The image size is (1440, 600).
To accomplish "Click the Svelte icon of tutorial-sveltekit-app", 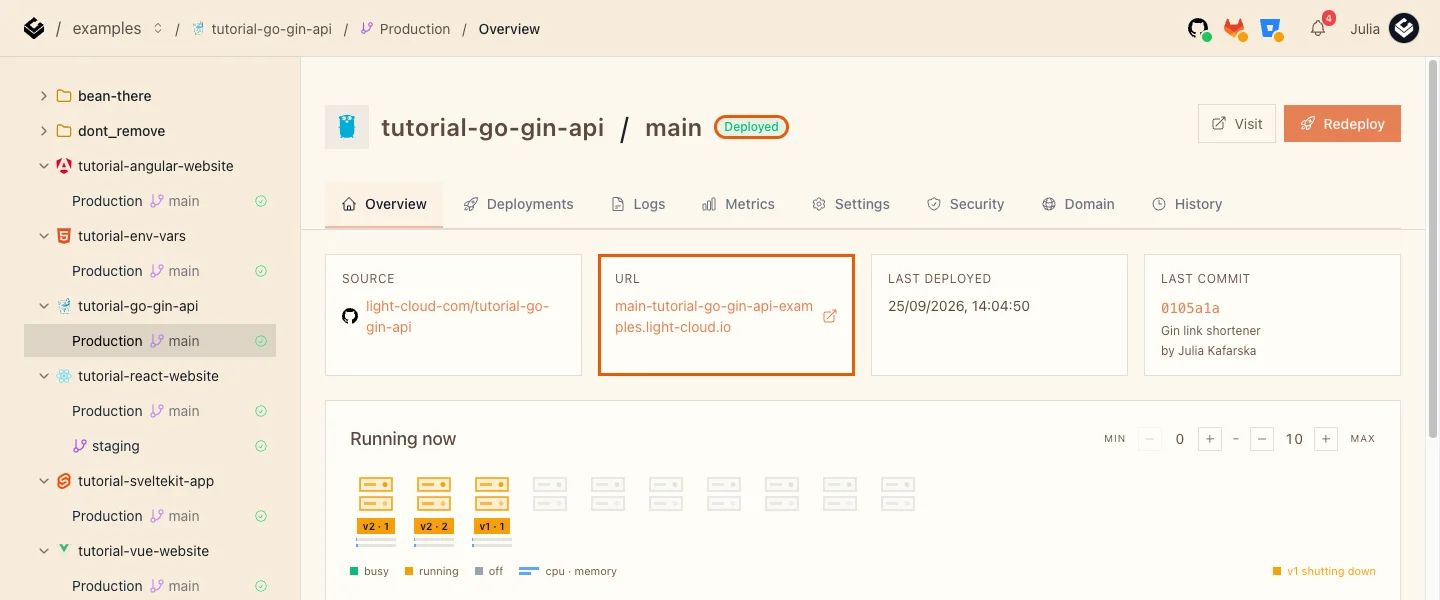I will 64,481.
